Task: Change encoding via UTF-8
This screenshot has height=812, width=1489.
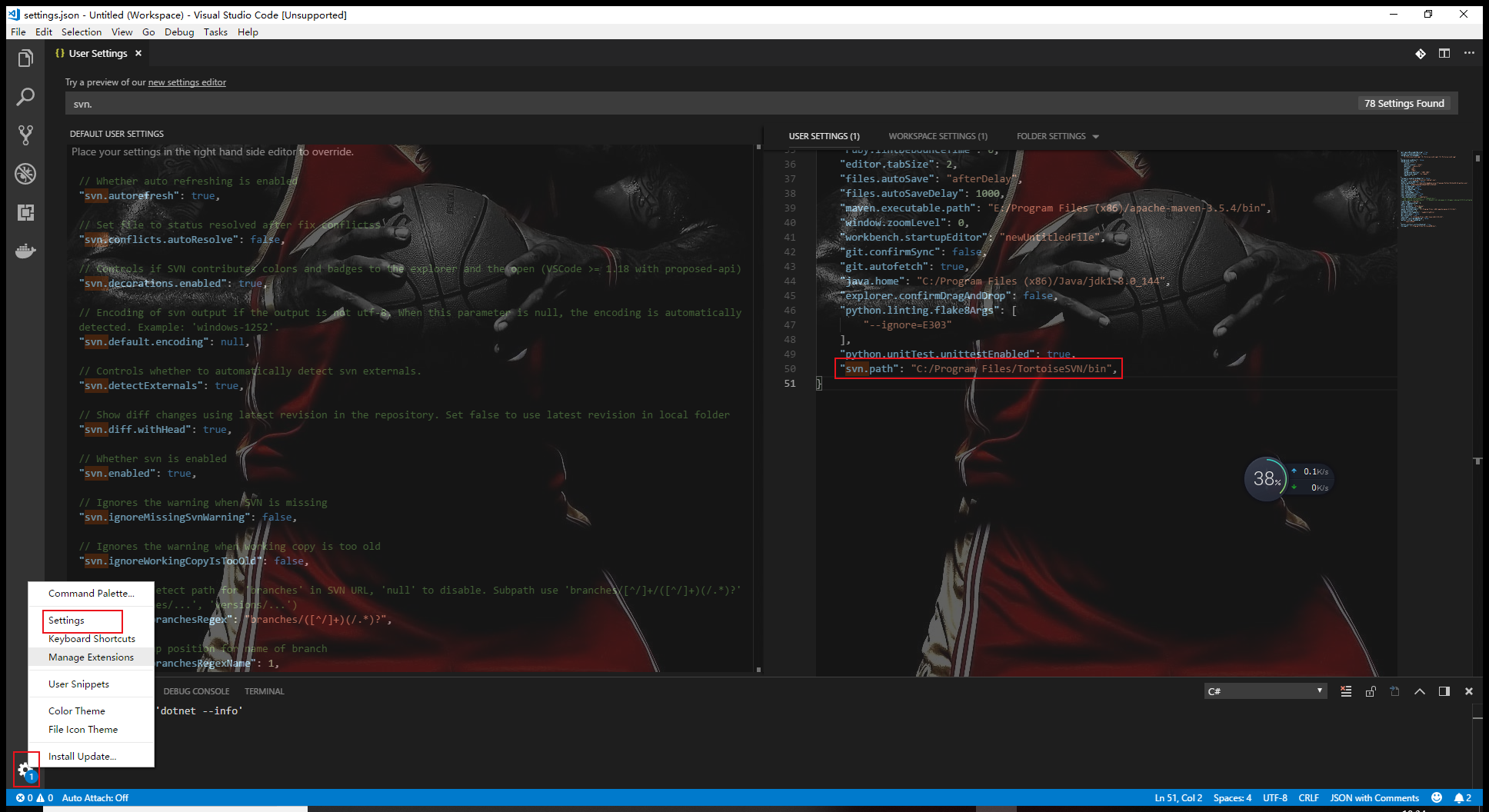Action: point(1275,797)
